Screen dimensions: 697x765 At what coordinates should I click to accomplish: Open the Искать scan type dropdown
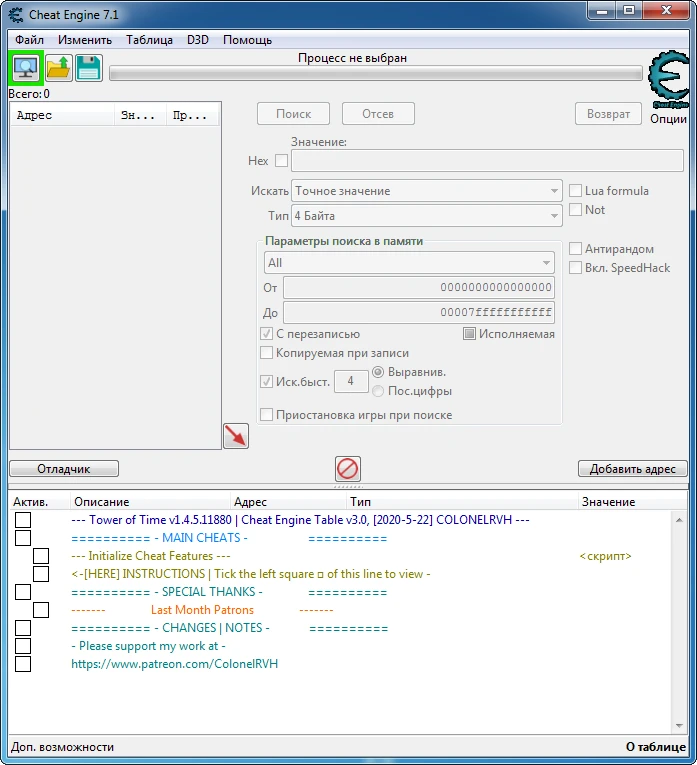[x=427, y=191]
